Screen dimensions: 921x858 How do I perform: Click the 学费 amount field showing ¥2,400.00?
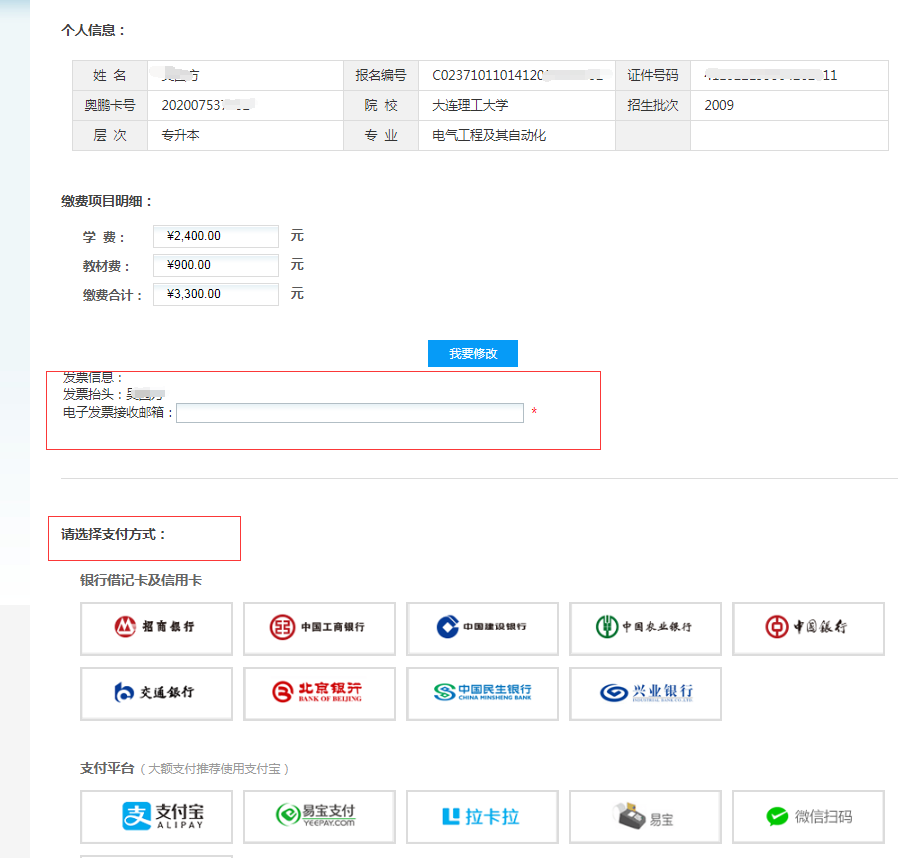pyautogui.click(x=215, y=236)
